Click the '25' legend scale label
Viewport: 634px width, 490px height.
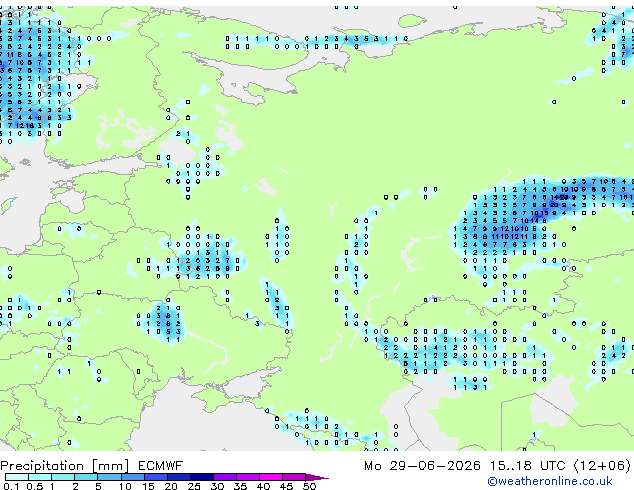pos(194,486)
